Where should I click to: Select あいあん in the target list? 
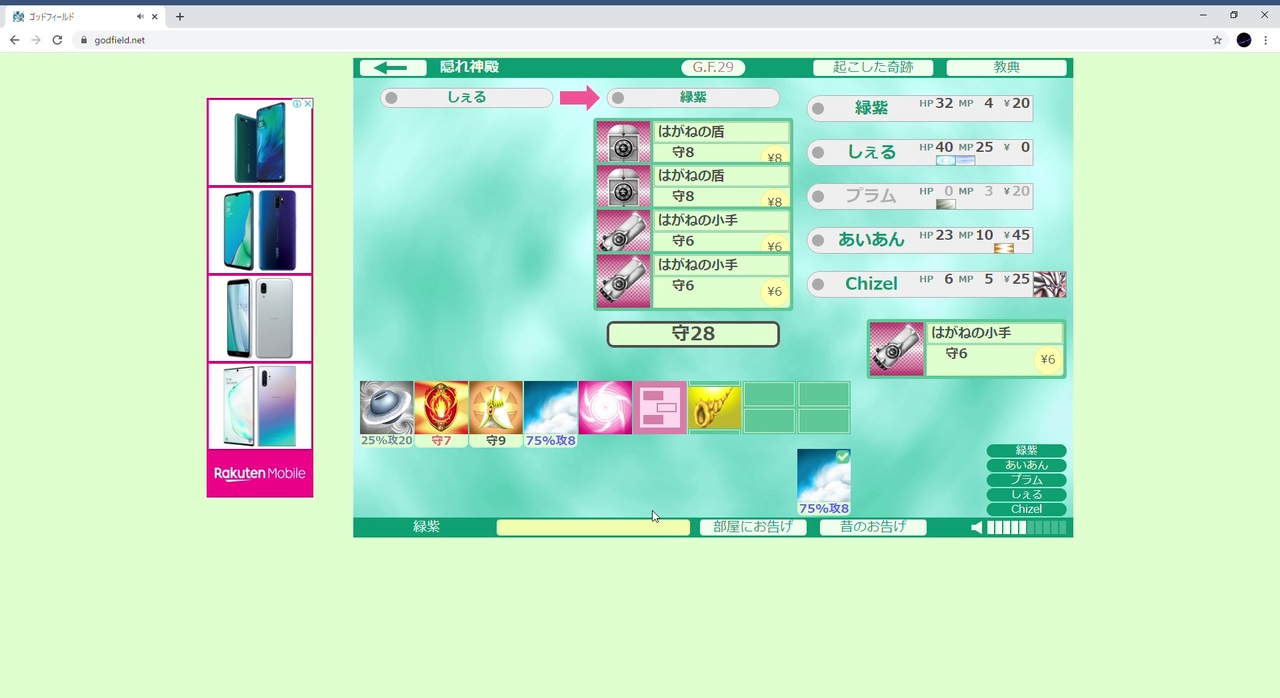tap(1026, 465)
